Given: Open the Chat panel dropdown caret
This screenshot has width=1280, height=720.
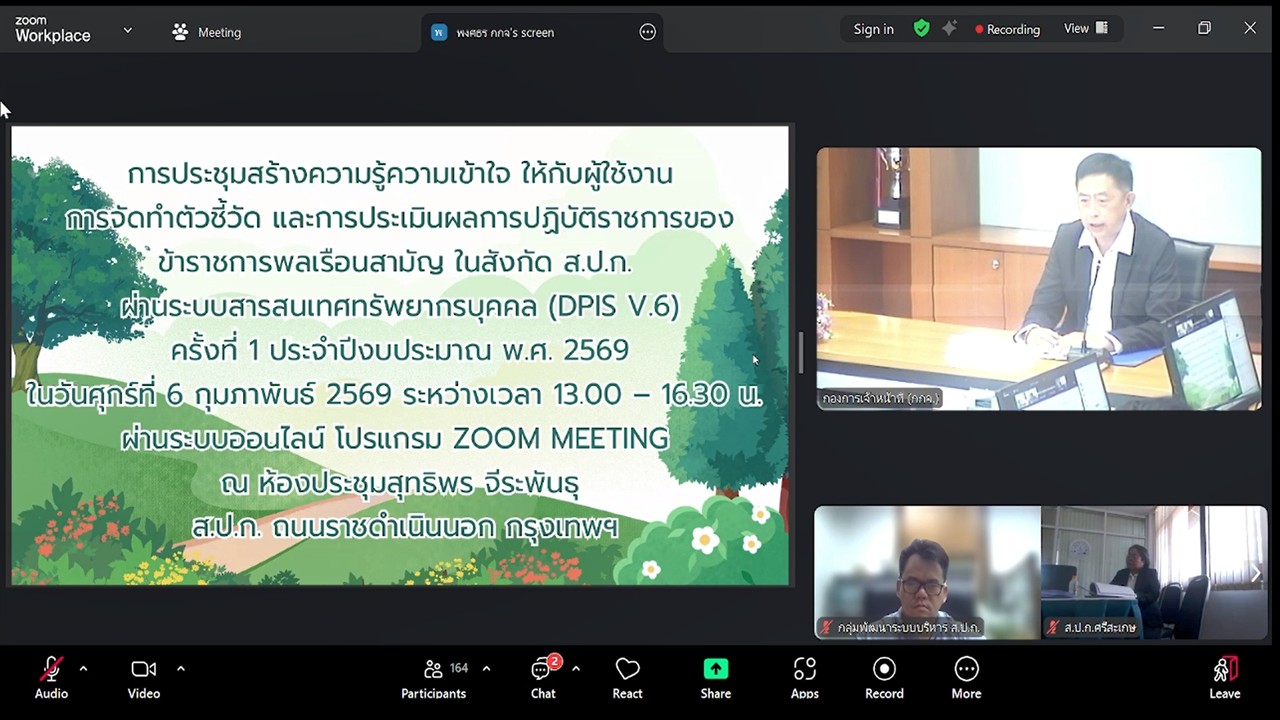Looking at the screenshot, I should [x=574, y=668].
